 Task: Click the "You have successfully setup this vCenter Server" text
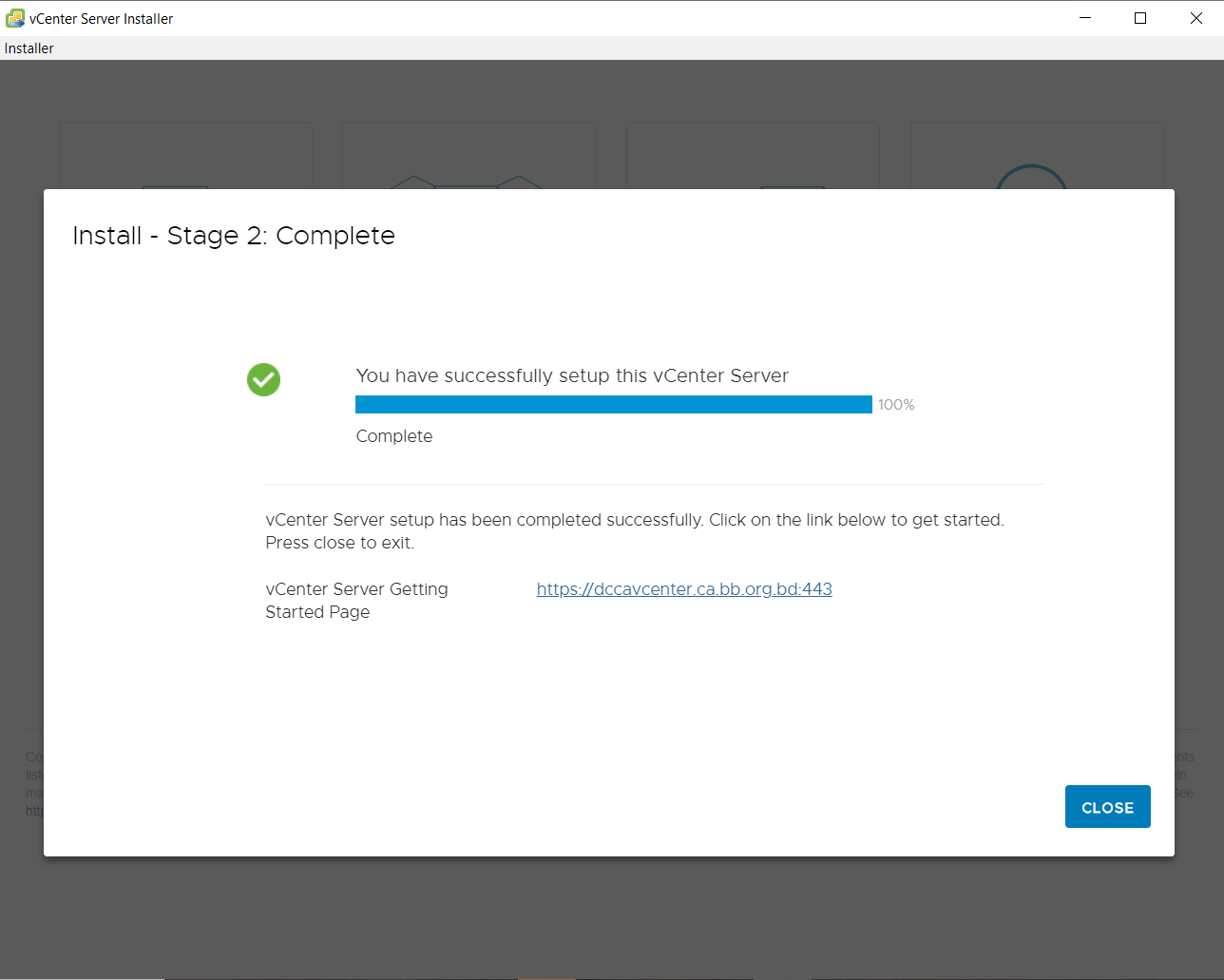pyautogui.click(x=572, y=375)
